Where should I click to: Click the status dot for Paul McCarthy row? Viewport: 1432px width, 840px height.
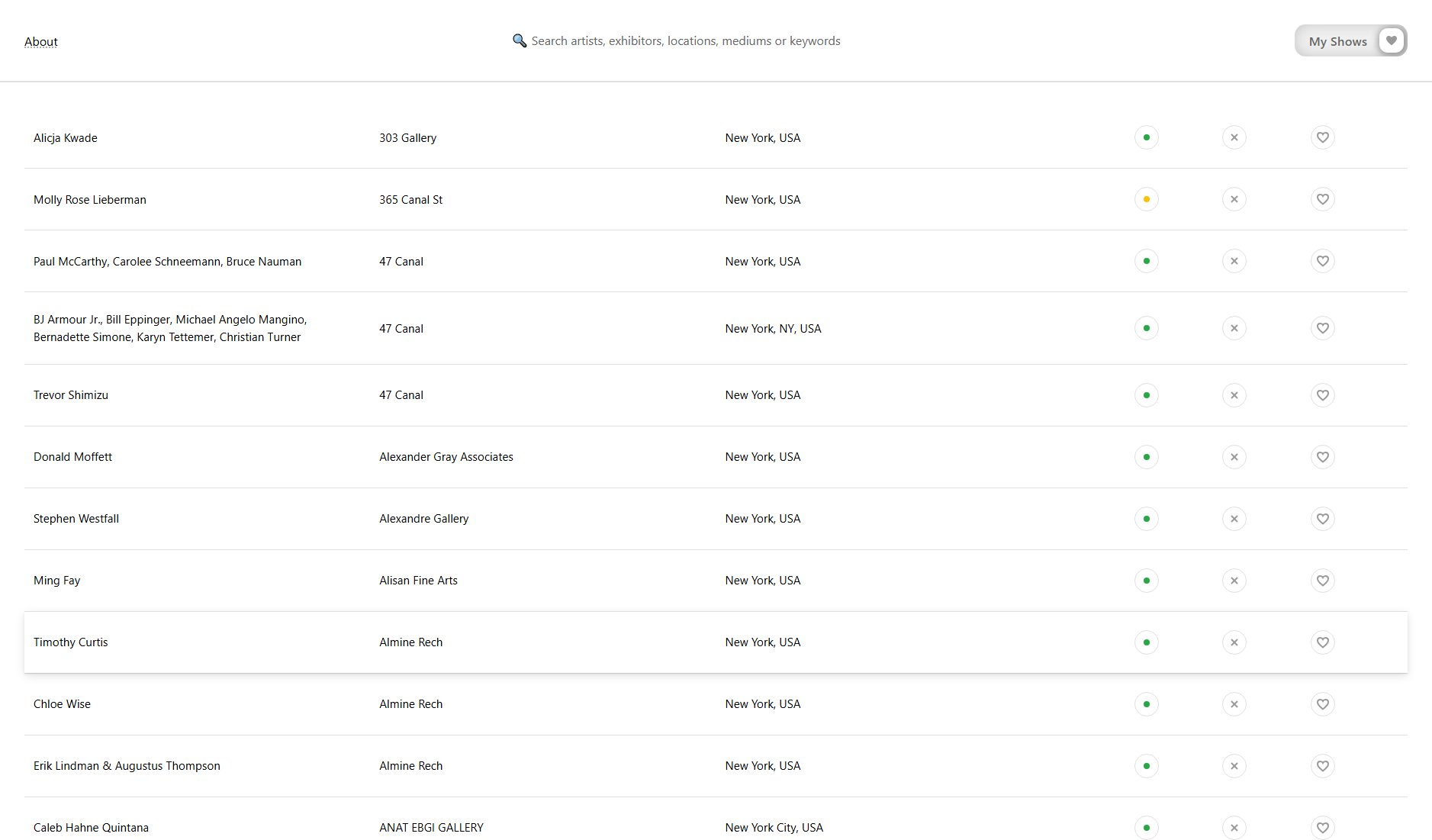1147,261
